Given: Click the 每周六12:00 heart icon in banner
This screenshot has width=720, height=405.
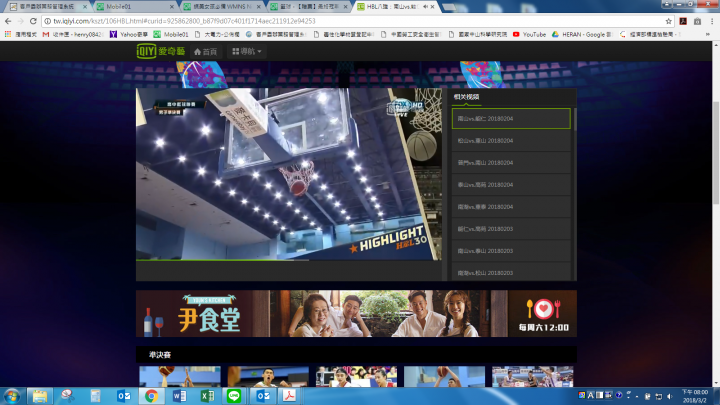Looking at the screenshot, I should (544, 309).
